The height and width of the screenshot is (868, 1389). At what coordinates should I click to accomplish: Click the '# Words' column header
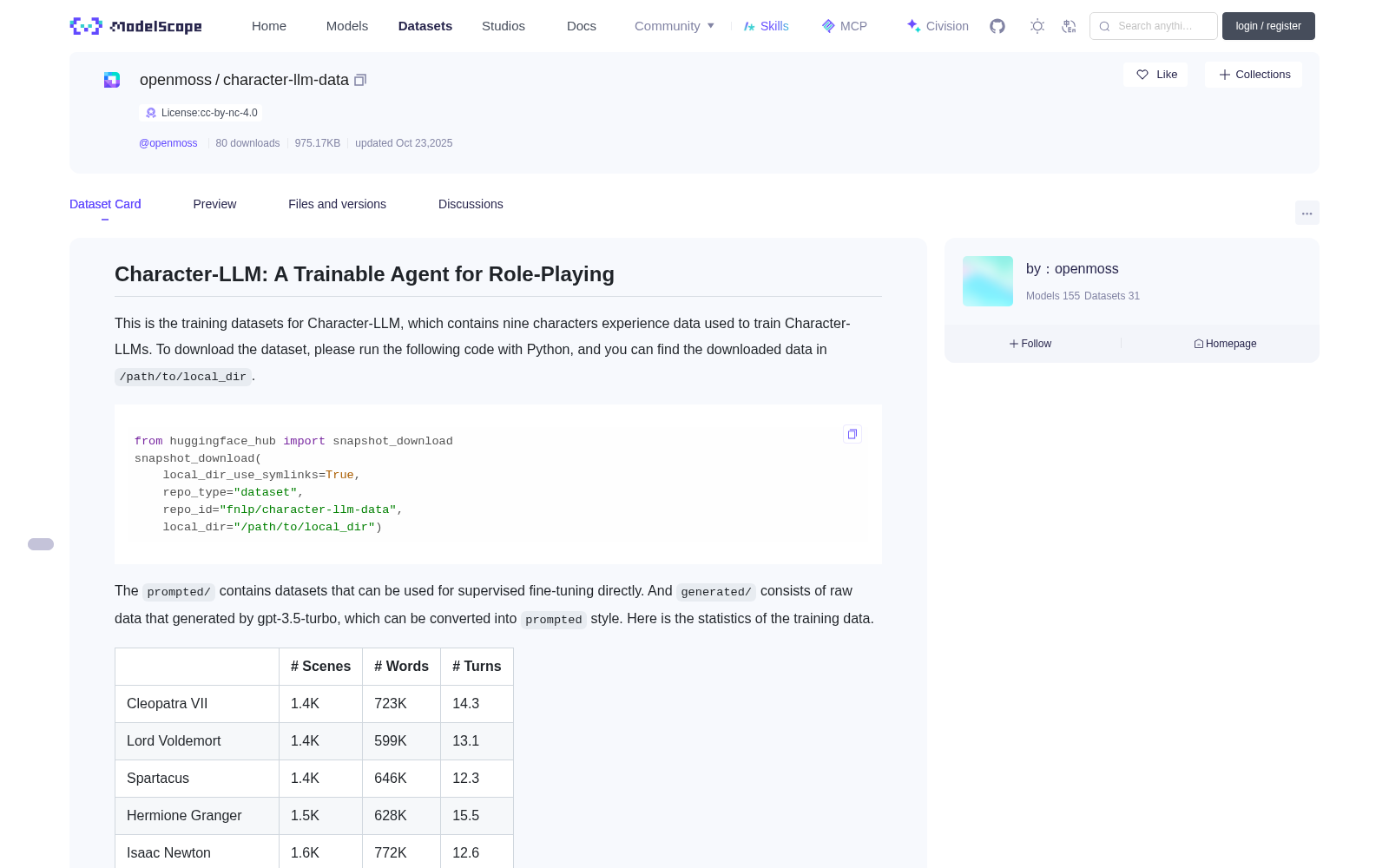401,667
